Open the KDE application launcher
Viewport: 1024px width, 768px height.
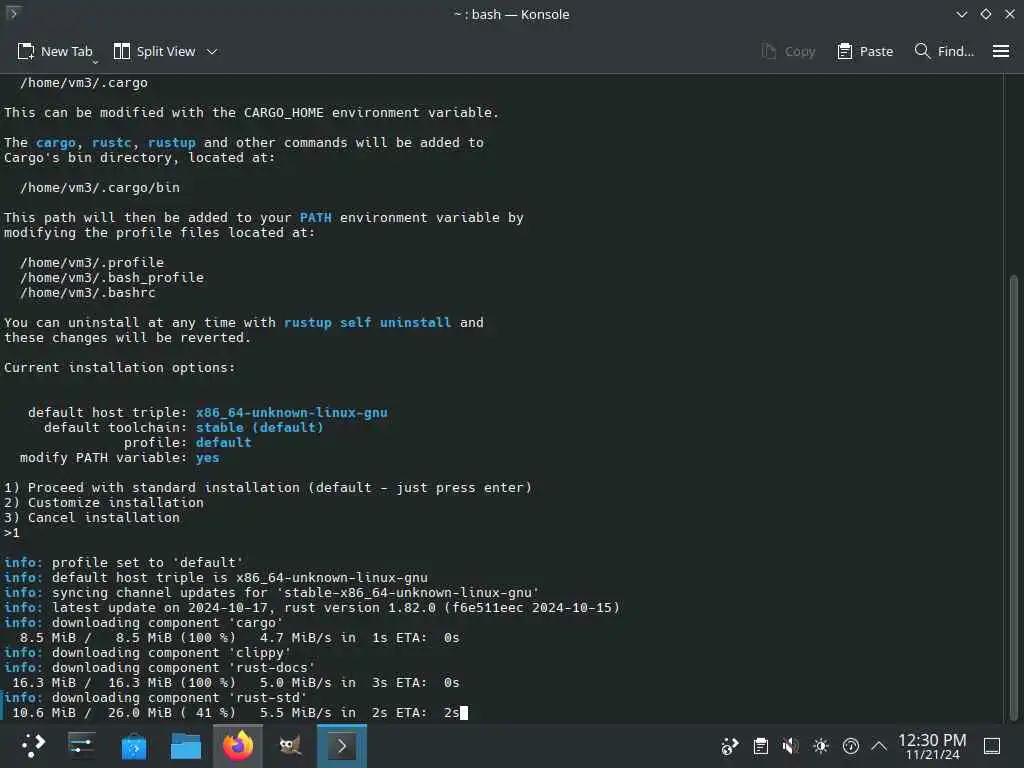point(32,746)
